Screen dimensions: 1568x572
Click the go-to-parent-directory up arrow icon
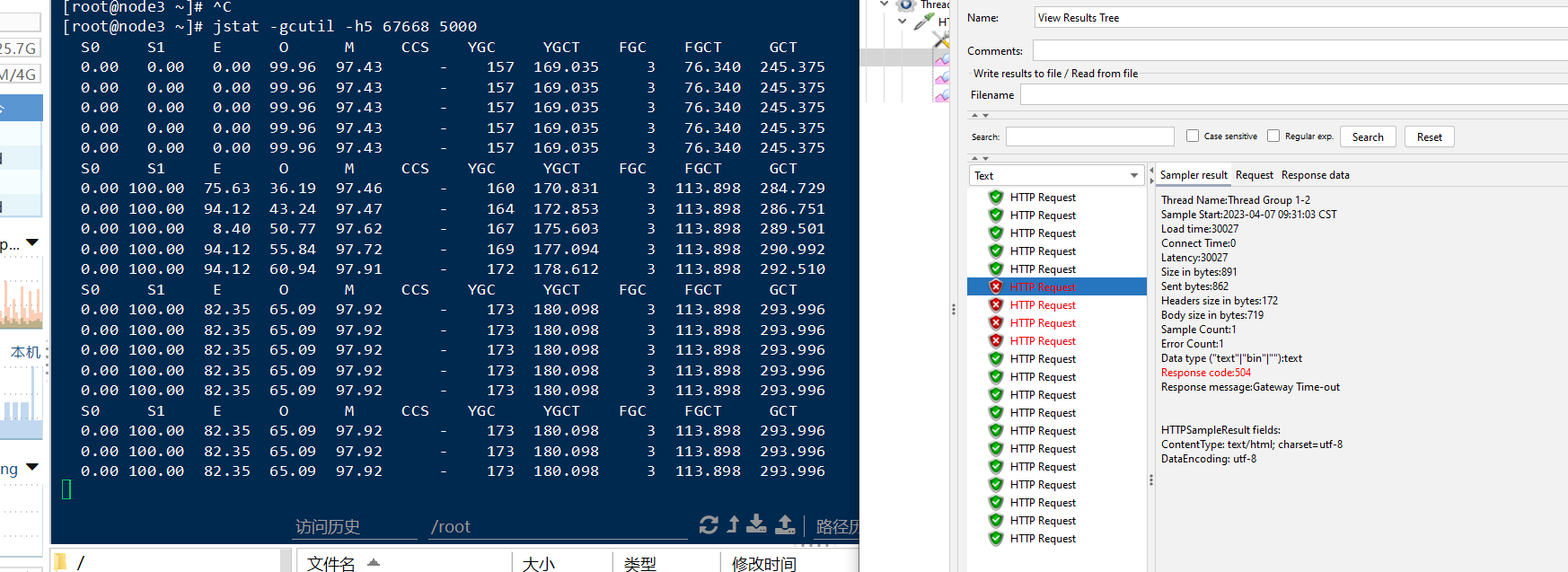(x=733, y=524)
